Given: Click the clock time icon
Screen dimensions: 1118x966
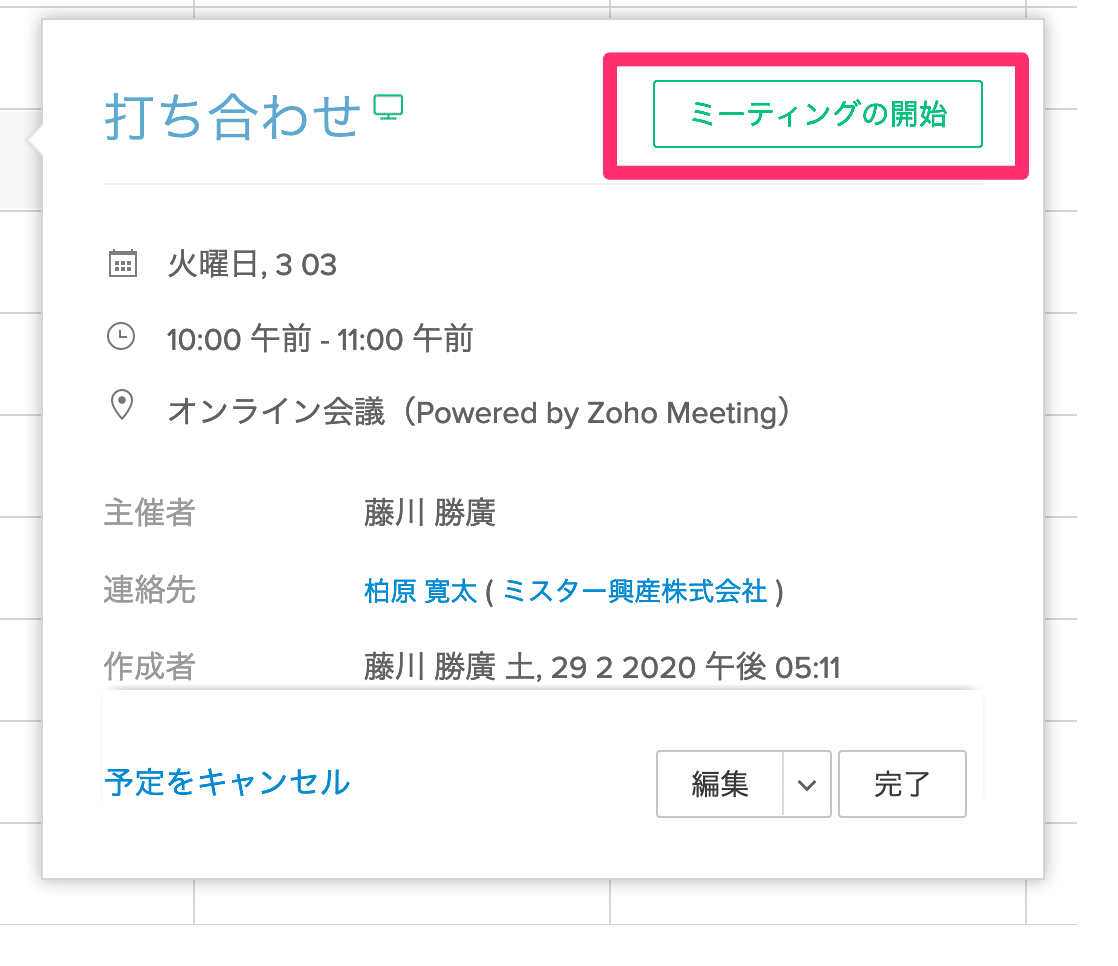Looking at the screenshot, I should pyautogui.click(x=121, y=336).
